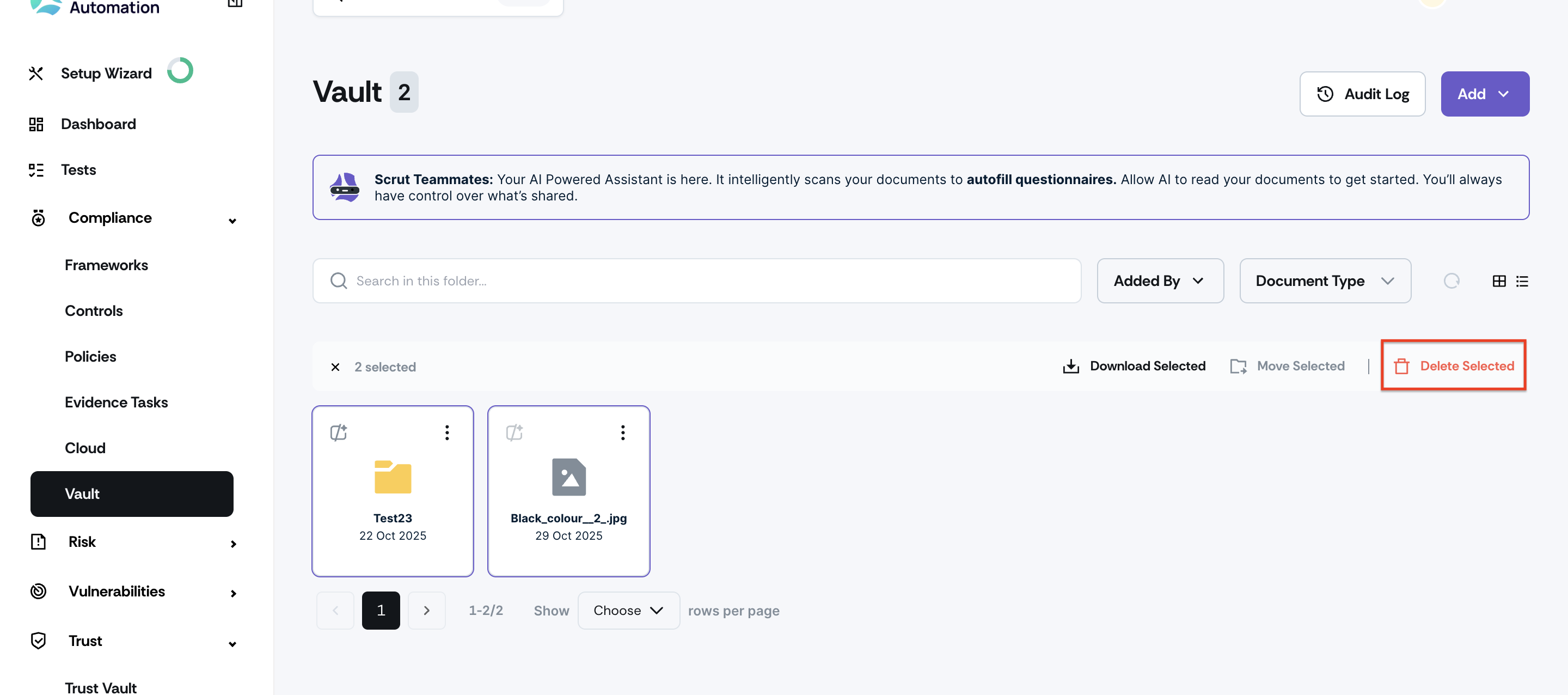
Task: Open the Add dropdown button
Action: pos(1484,94)
